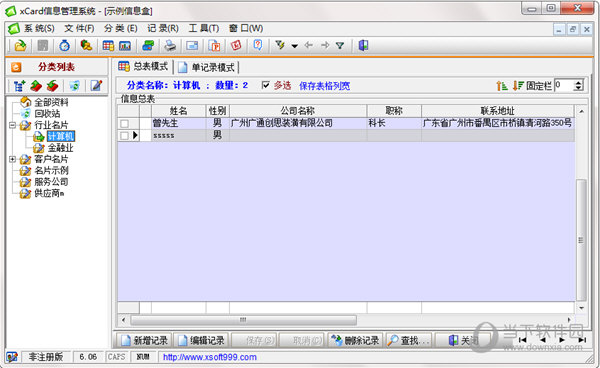Image resolution: width=600 pixels, height=368 pixels.
Task: Click the orange 分类列表 header icon
Action: 16,67
